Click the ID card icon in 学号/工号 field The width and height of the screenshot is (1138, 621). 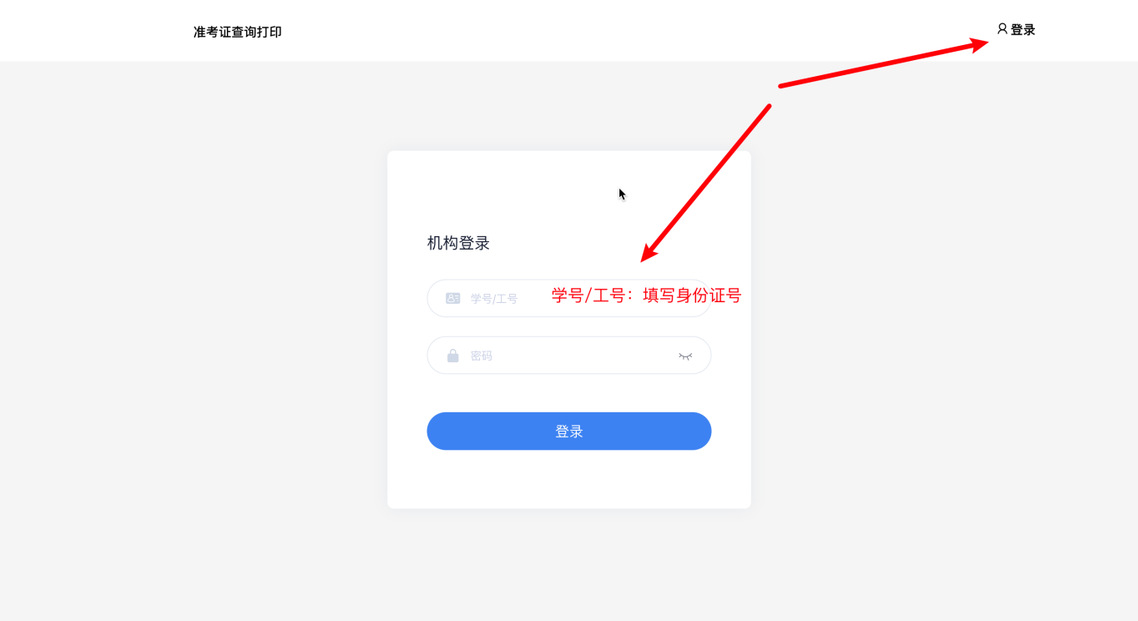[x=453, y=298]
